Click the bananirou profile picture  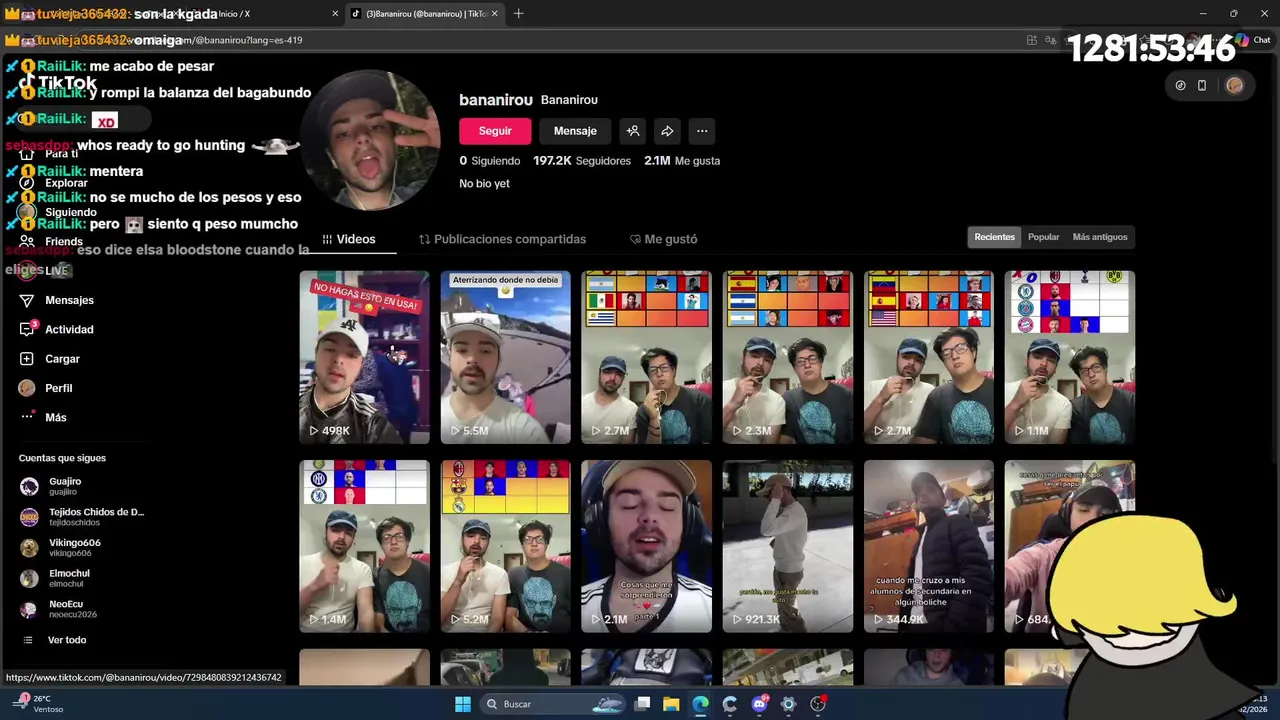tap(371, 140)
